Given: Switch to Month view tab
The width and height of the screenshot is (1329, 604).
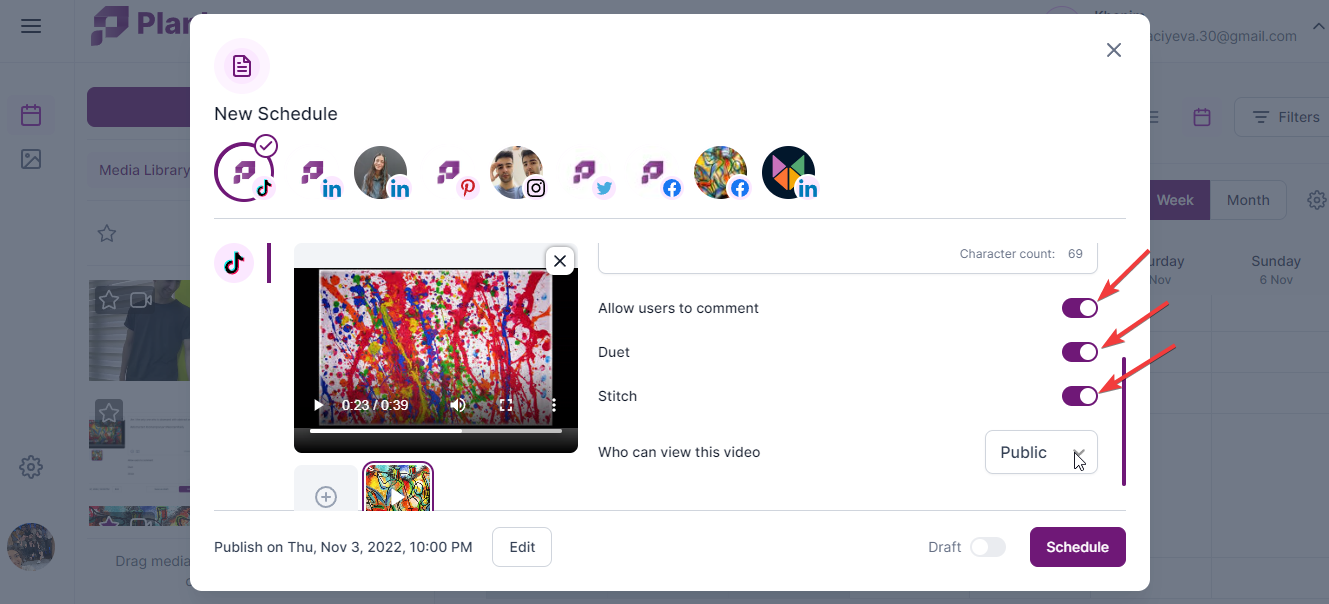Looking at the screenshot, I should pos(1248,200).
